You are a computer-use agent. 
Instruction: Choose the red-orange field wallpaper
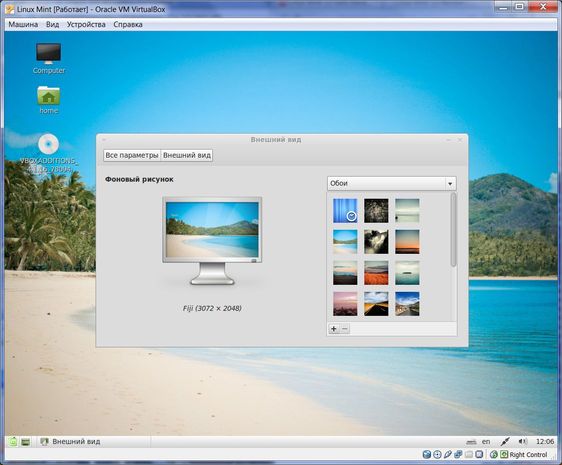click(x=376, y=273)
